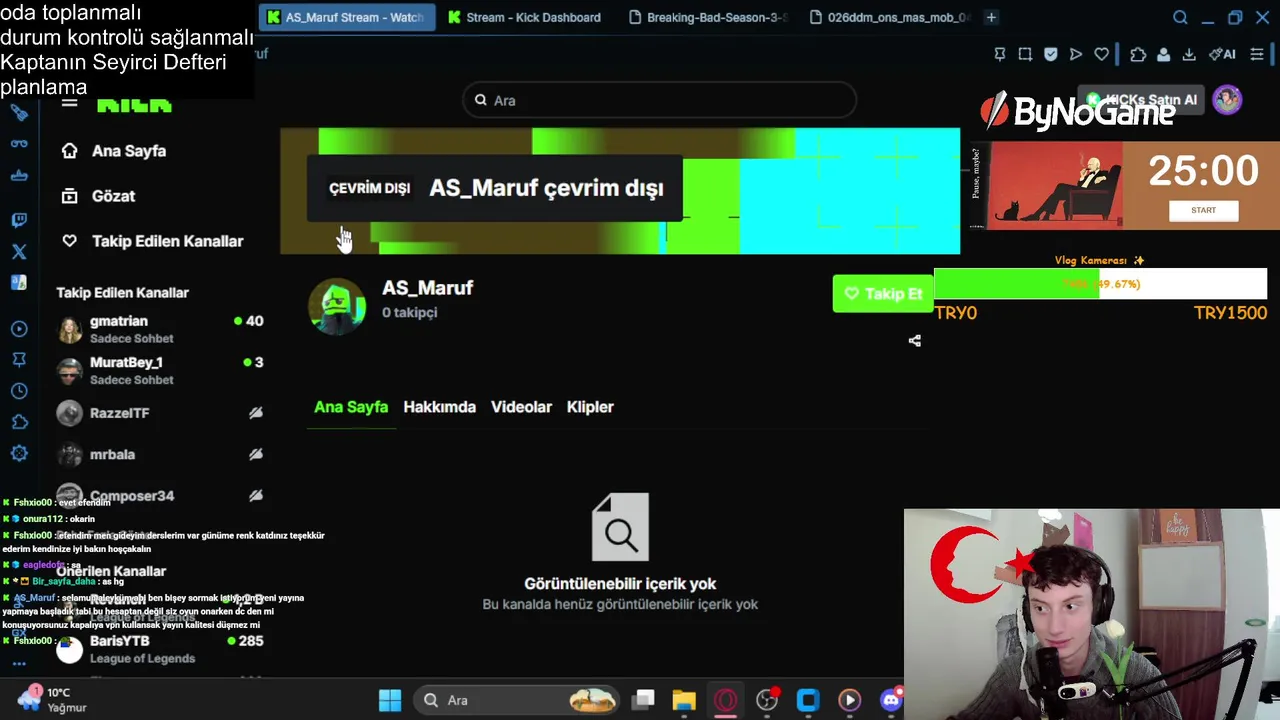Click the Kick search box Ara
1280x720 pixels.
pyautogui.click(x=659, y=100)
